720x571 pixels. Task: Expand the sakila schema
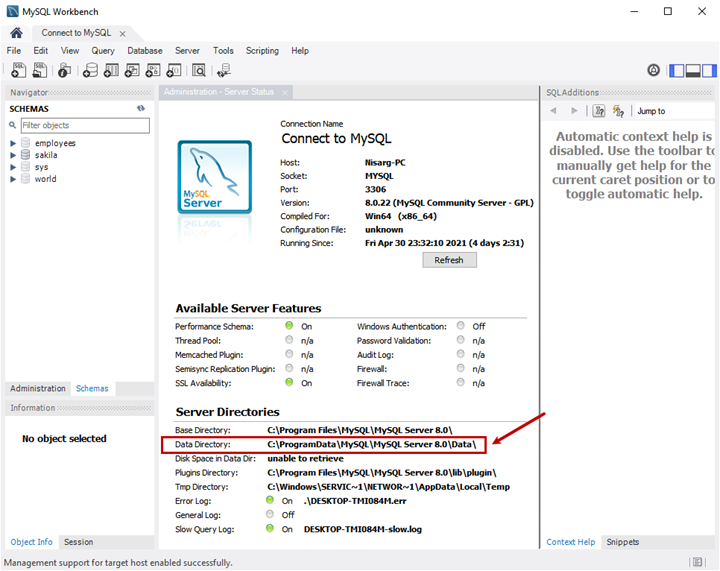click(x=13, y=155)
